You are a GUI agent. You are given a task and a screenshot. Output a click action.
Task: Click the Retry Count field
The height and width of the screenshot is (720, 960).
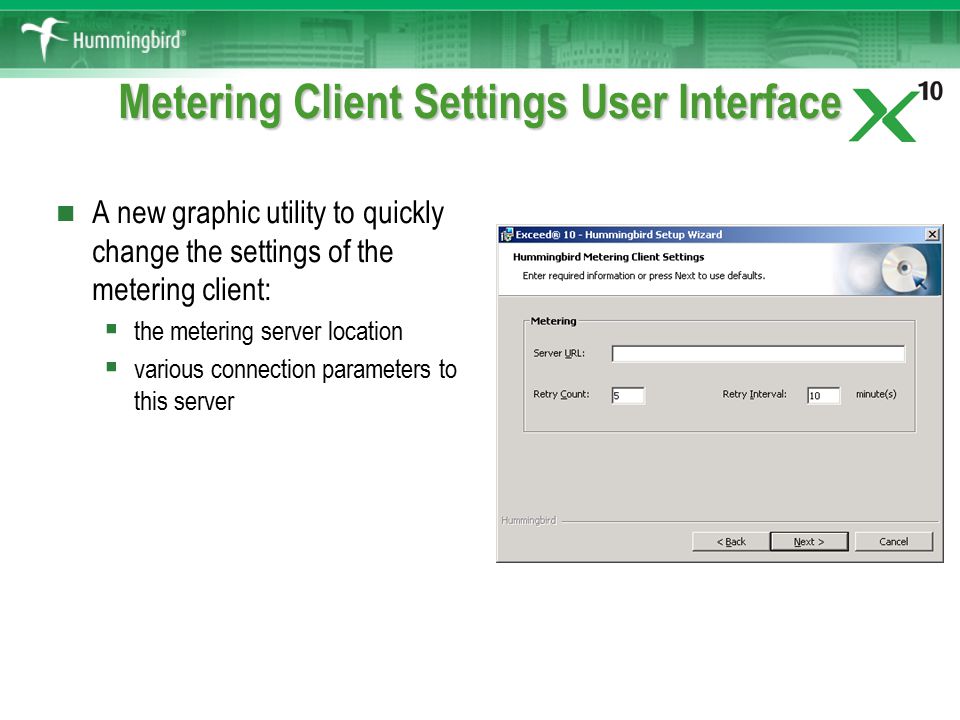[x=628, y=396]
